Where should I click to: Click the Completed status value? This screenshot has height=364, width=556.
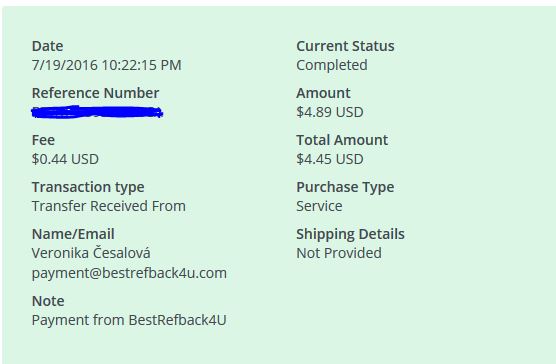tap(332, 65)
